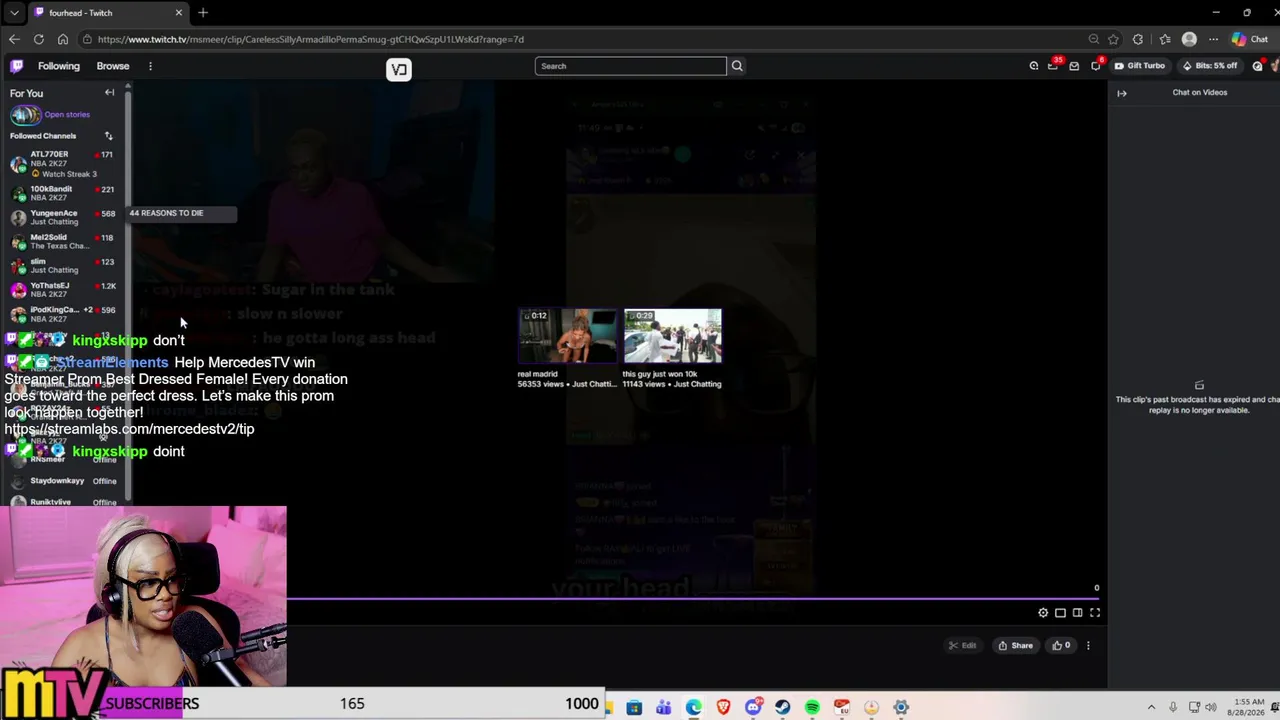Reload the current page
The width and height of the screenshot is (1280, 720).
click(x=38, y=39)
